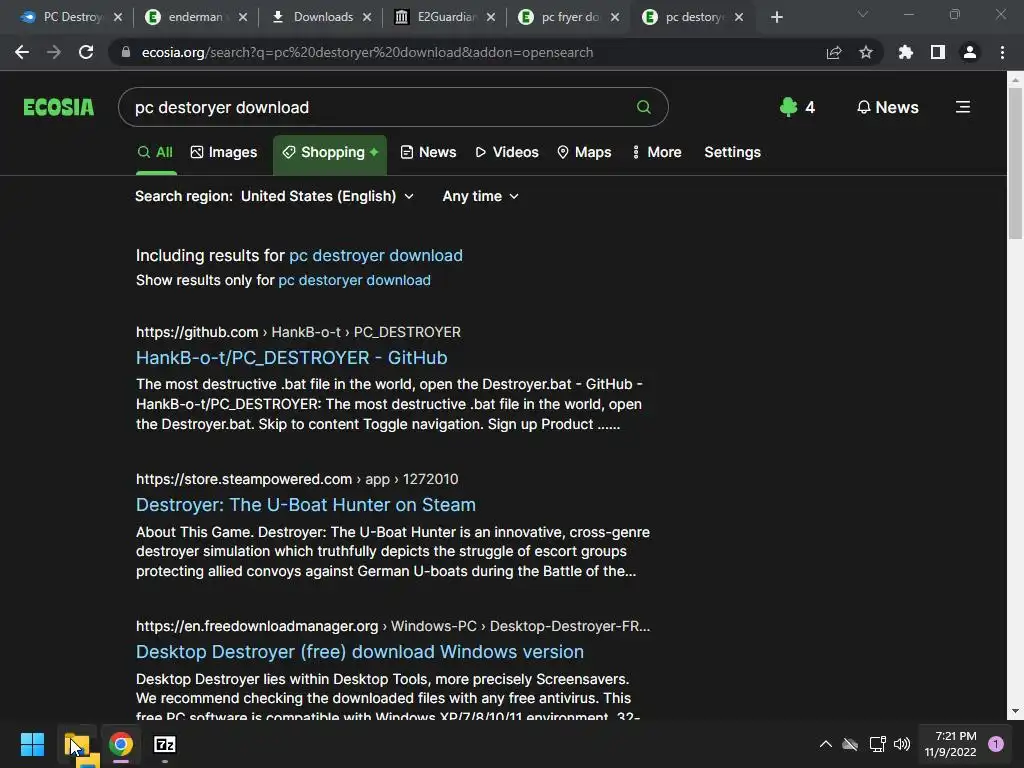1024x768 pixels.
Task: Open tab search chevron in title bar
Action: coord(863,14)
